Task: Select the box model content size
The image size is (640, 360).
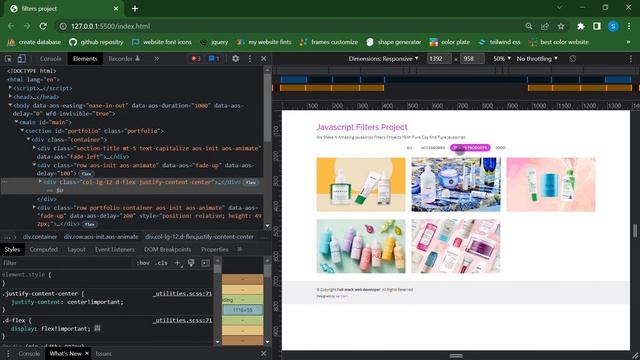Action: (x=243, y=310)
